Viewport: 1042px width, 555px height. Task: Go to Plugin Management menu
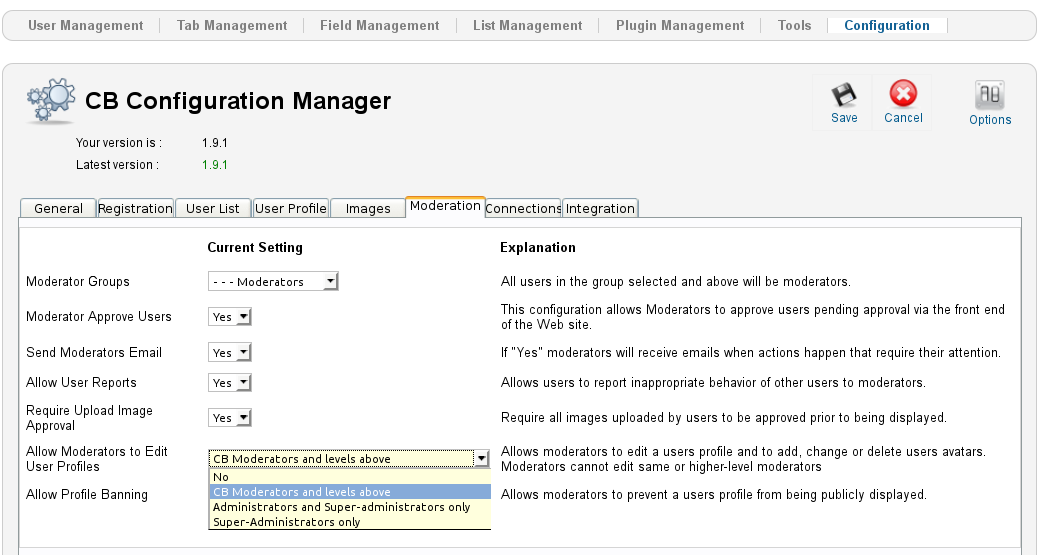click(680, 26)
